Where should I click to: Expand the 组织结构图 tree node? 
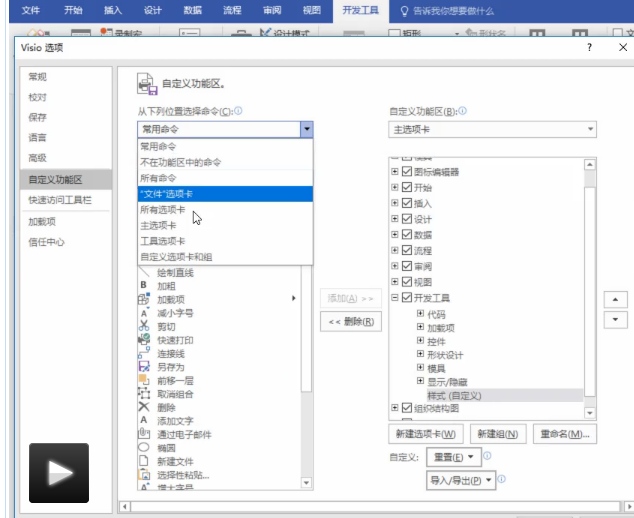pos(395,408)
